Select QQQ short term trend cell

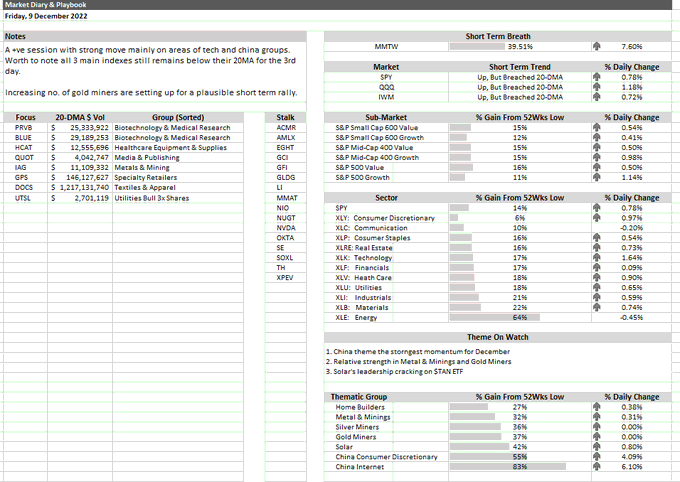520,87
